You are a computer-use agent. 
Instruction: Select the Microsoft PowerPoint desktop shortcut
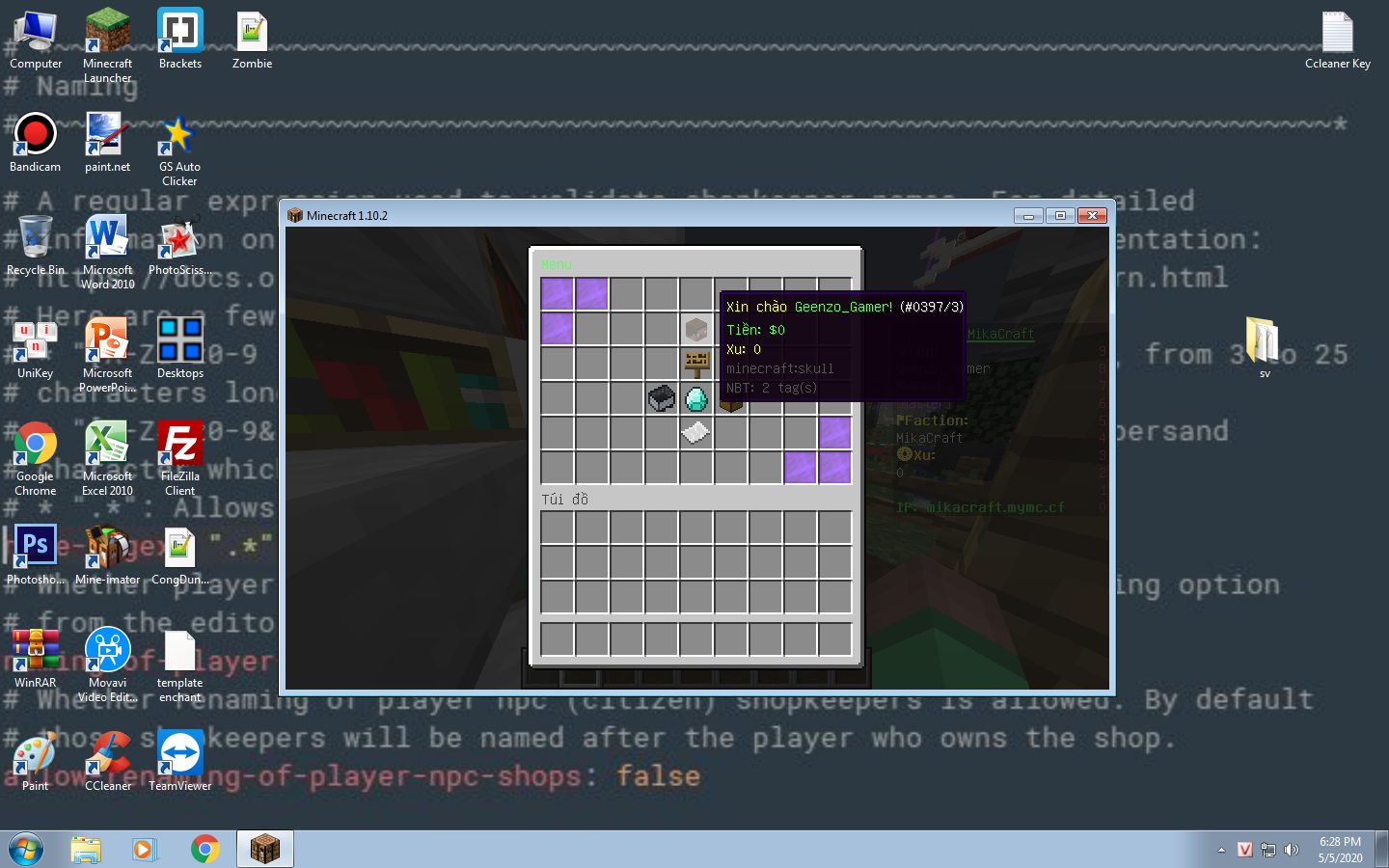tap(107, 356)
